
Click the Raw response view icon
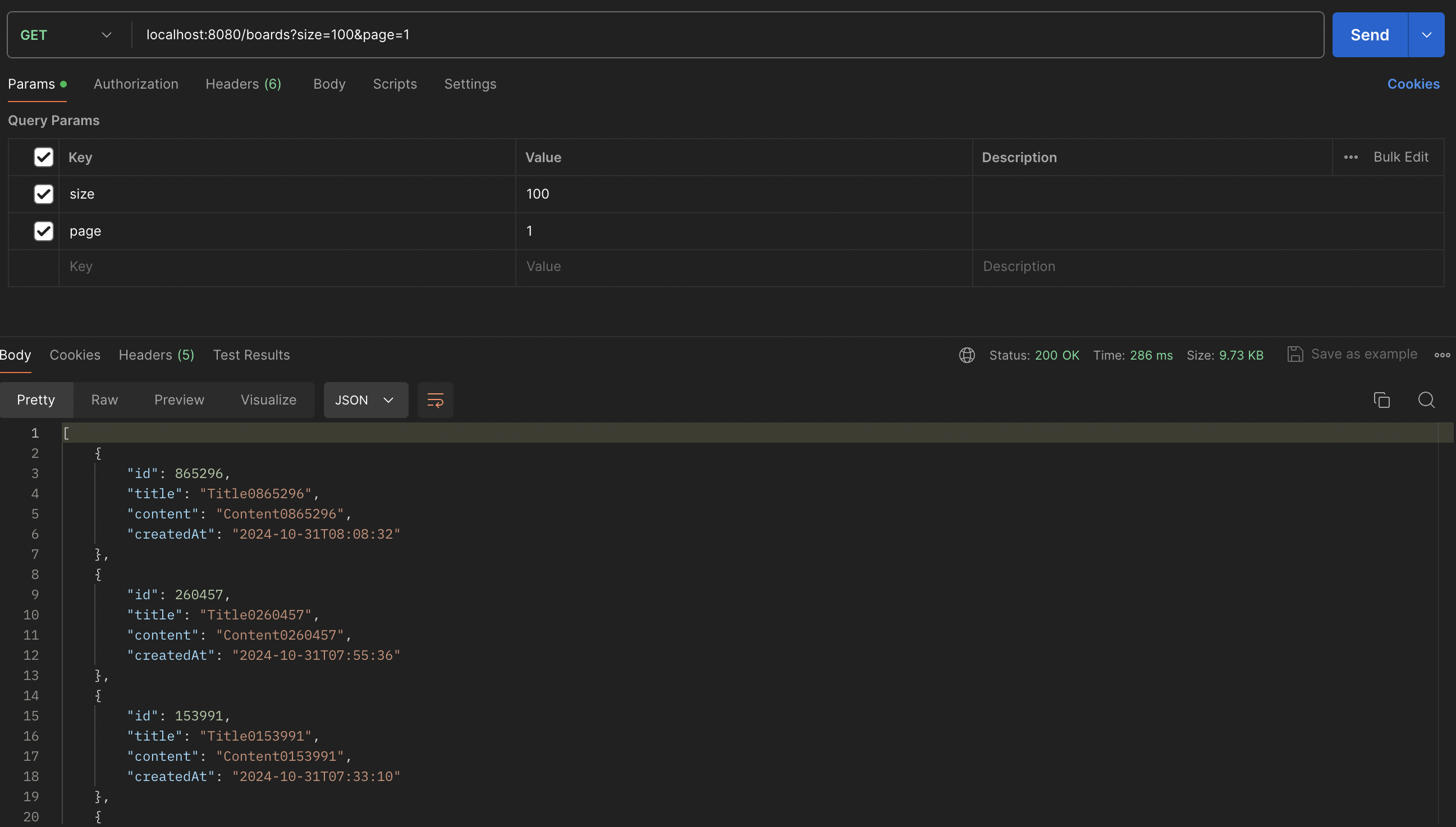point(104,399)
